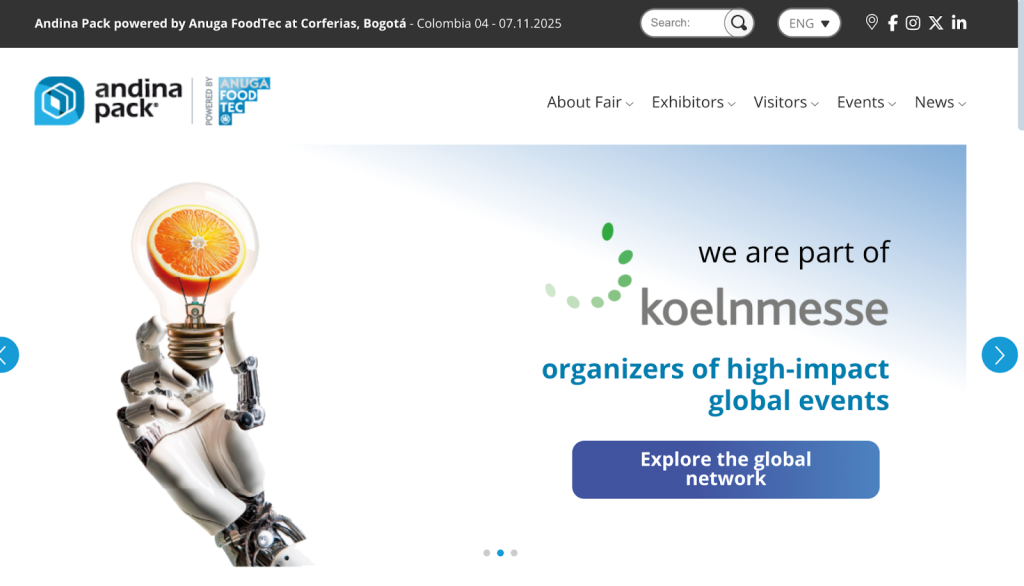Go to next slide arrow

[x=999, y=355]
